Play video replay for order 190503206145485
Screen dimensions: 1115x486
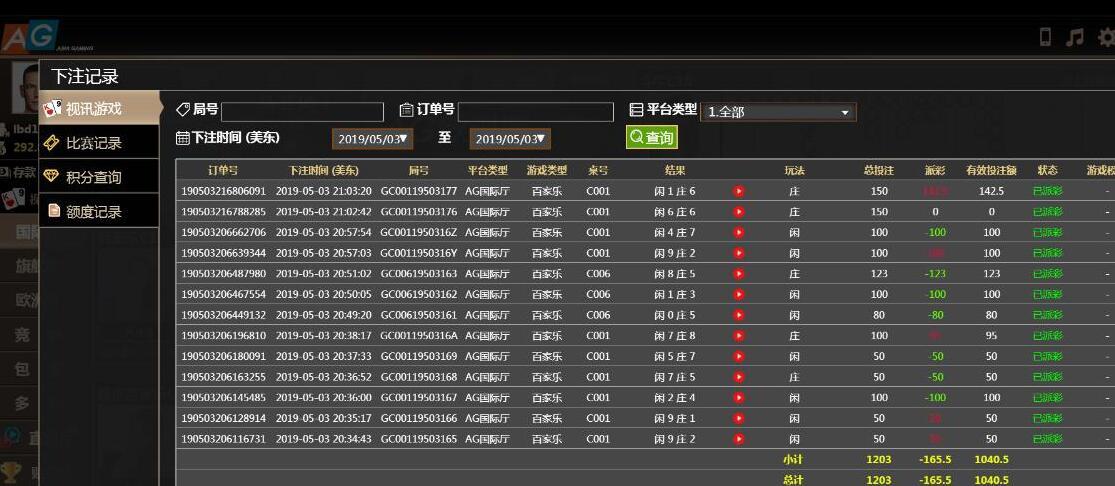739,398
